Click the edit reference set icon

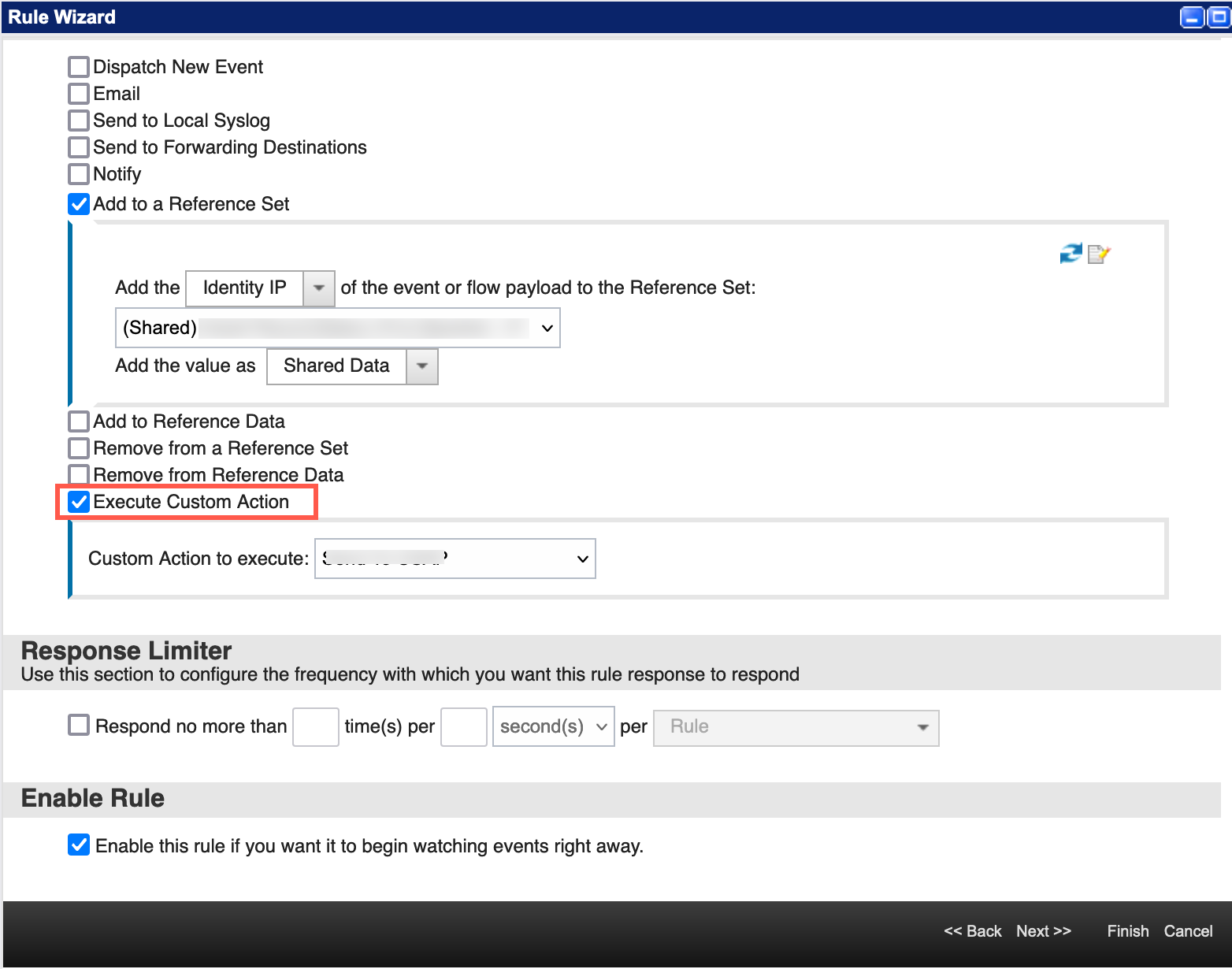click(1098, 254)
